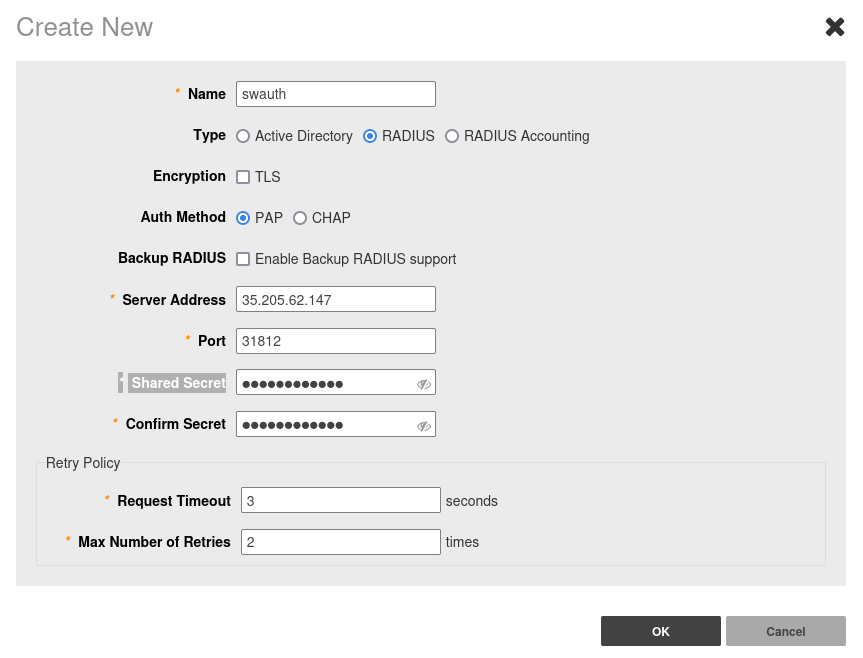Click the Shared Secret label
The width and height of the screenshot is (863, 658).
(178, 383)
